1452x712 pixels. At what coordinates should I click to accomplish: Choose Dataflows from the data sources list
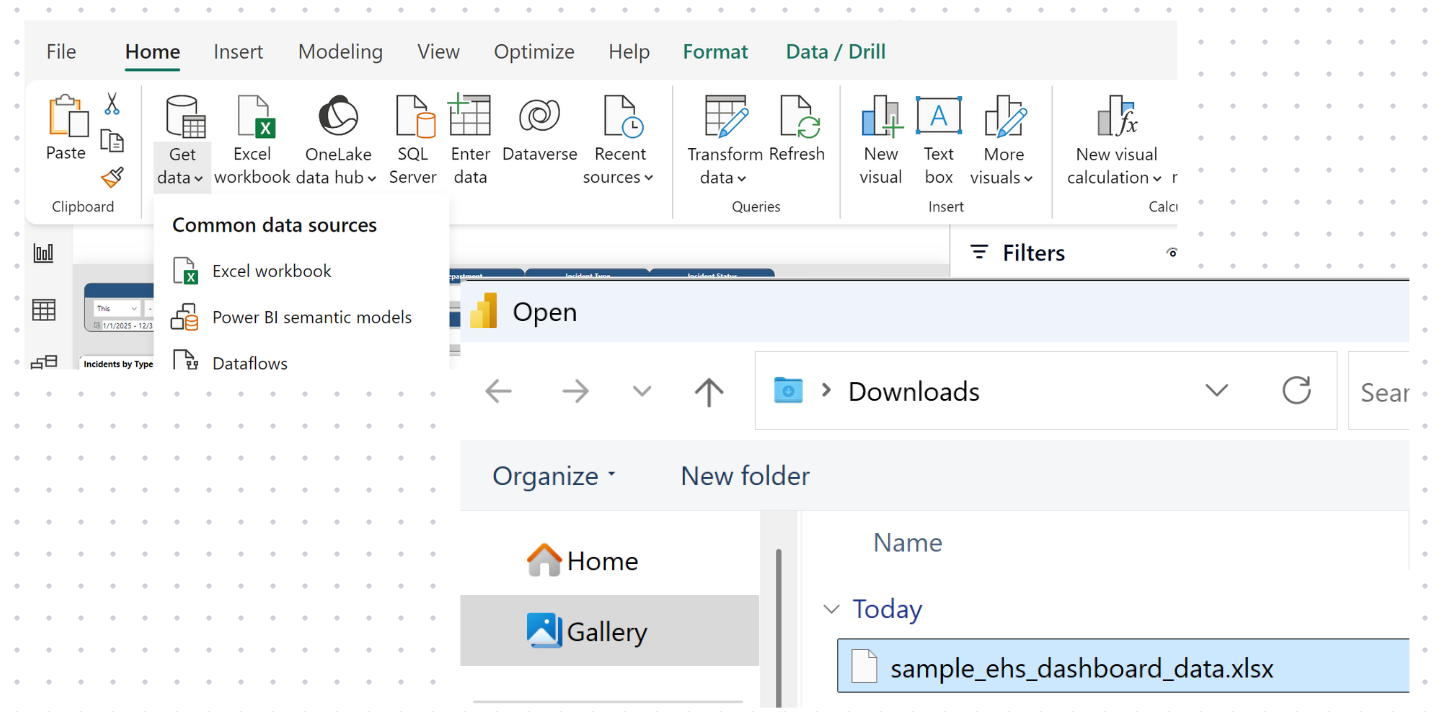301,362
